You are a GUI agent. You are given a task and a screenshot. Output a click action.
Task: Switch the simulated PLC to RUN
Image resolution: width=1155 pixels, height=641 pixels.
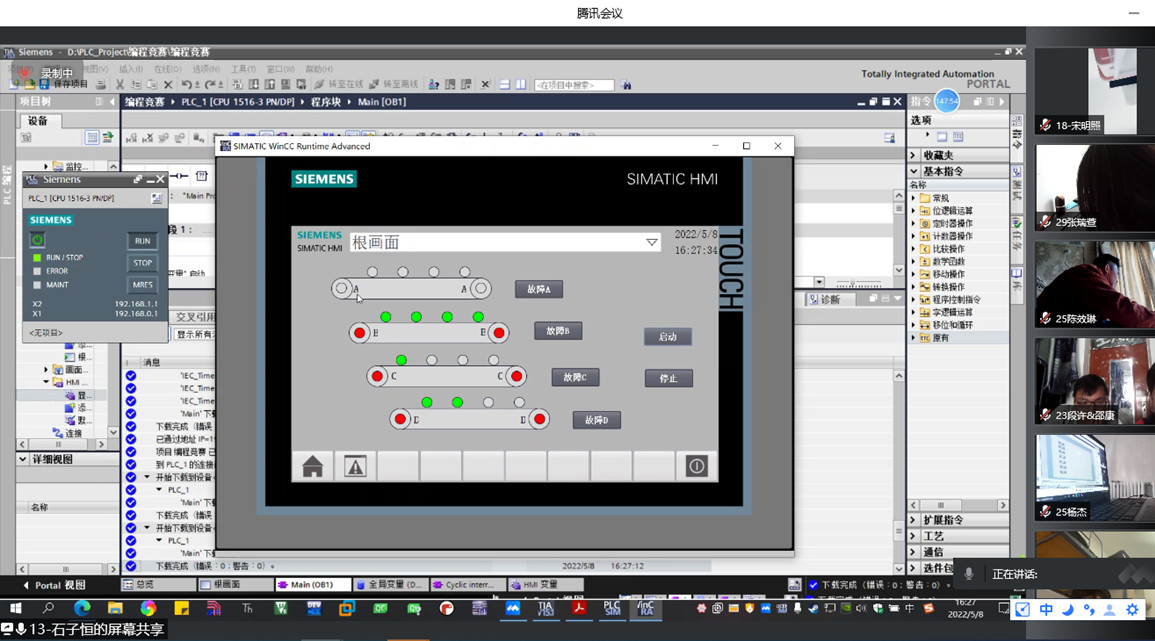pos(142,241)
